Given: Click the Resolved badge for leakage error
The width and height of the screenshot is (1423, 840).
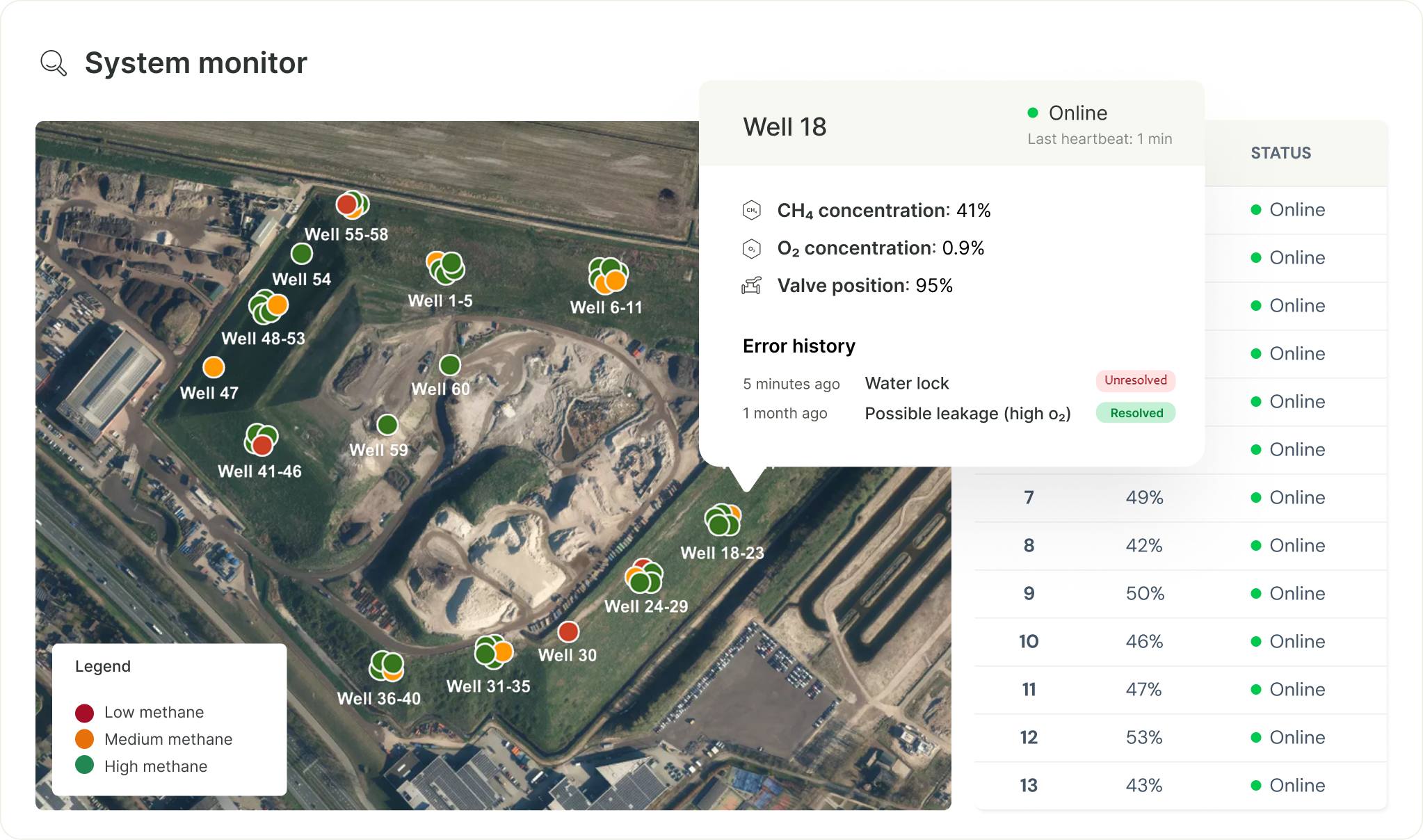Looking at the screenshot, I should tap(1136, 413).
